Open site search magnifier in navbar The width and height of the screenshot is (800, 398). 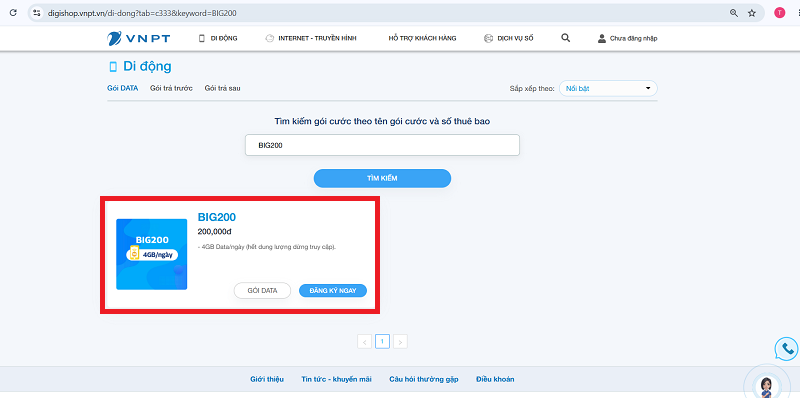[565, 38]
